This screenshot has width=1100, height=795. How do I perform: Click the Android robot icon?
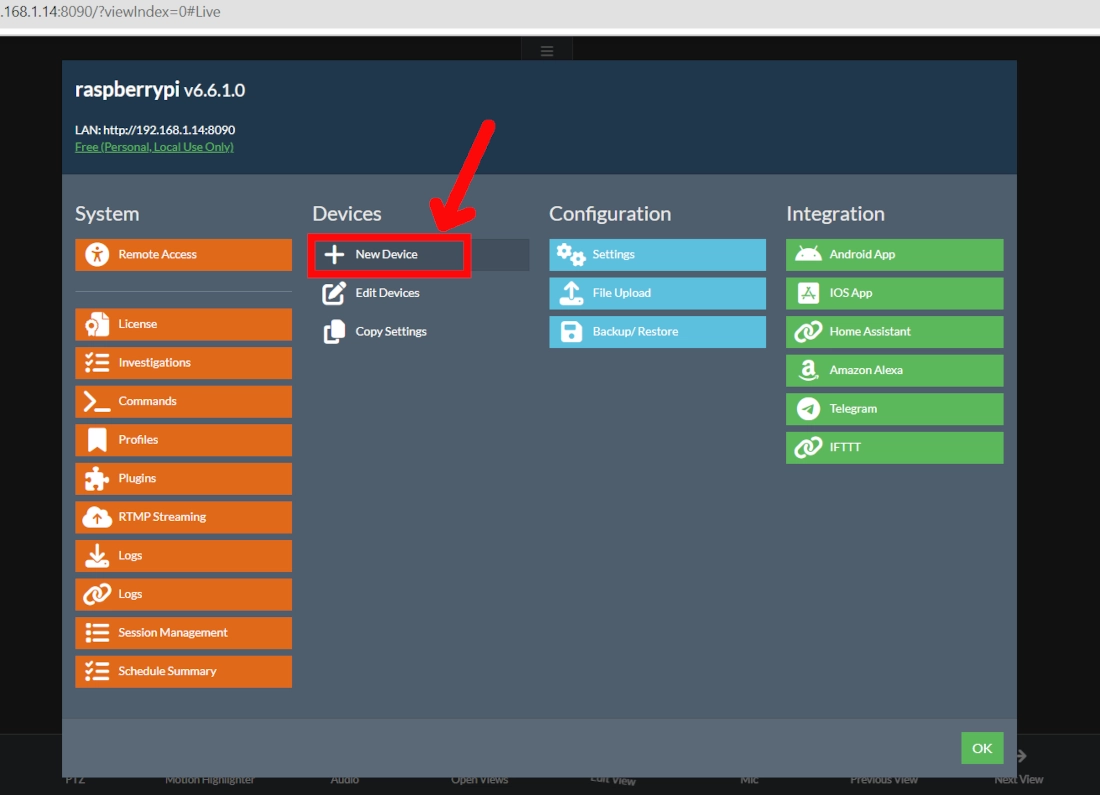tap(808, 254)
